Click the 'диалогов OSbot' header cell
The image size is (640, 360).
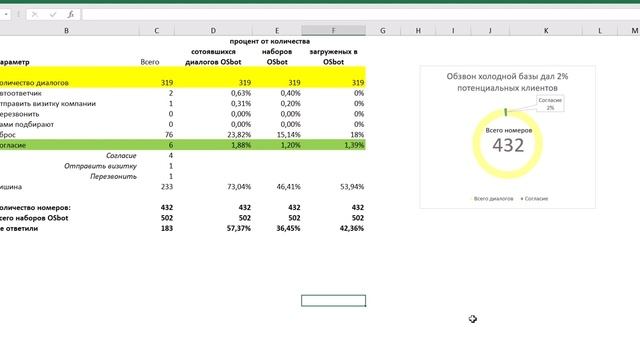(x=213, y=62)
